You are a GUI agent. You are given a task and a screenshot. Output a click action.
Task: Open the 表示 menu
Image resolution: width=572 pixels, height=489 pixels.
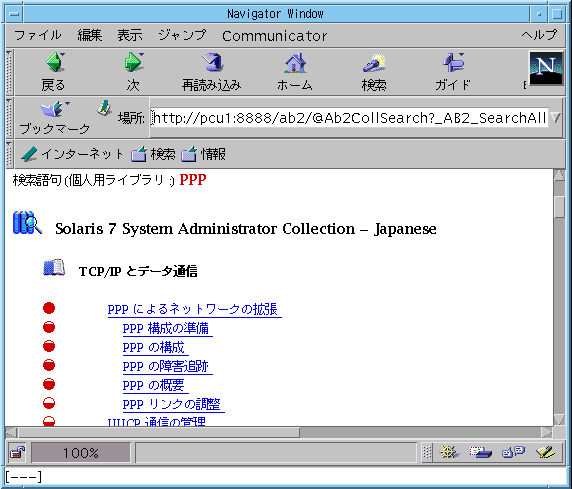(130, 35)
